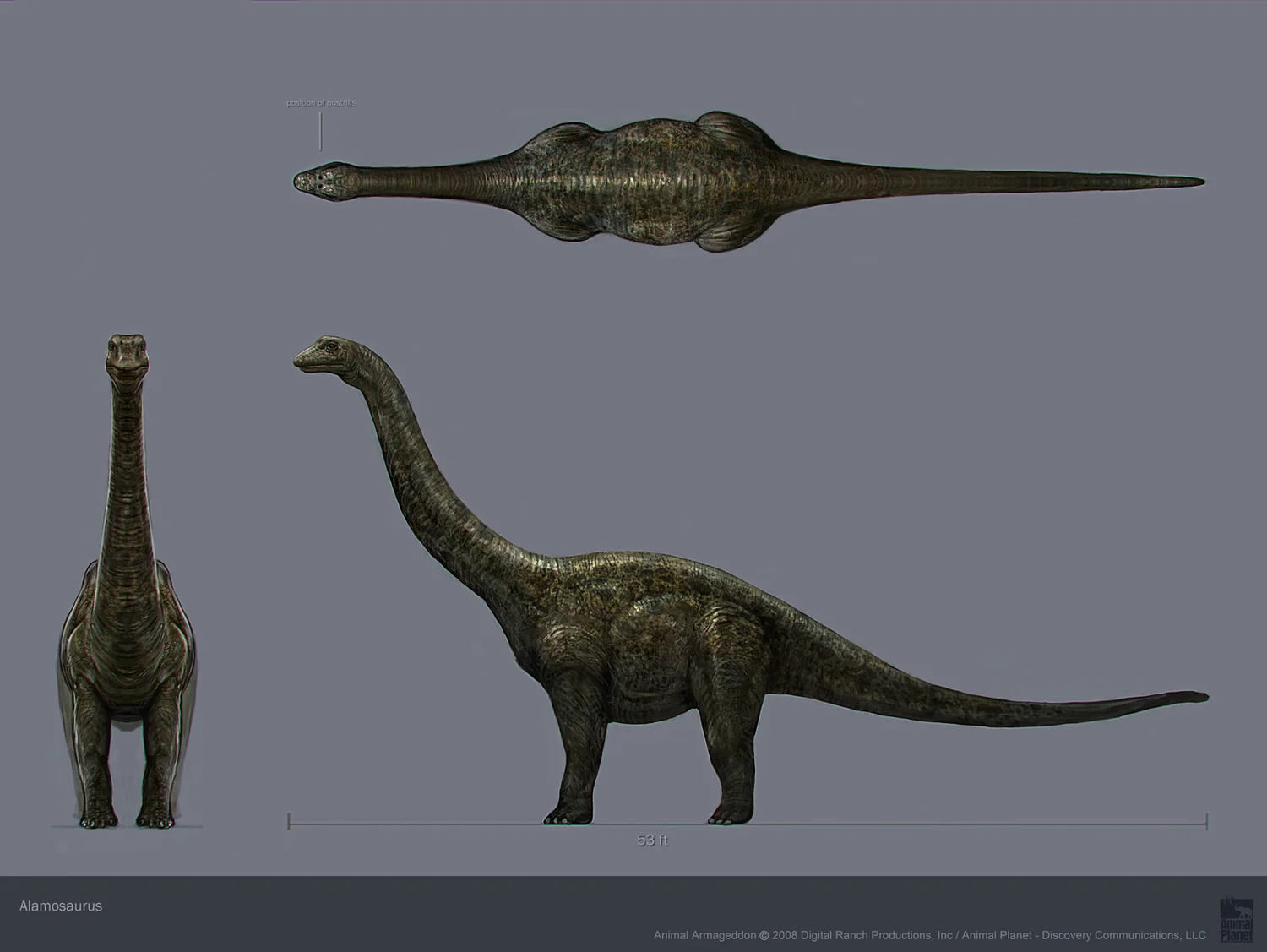Select the side-view Alamosaurus illustration
The height and width of the screenshot is (952, 1267).
(750, 579)
